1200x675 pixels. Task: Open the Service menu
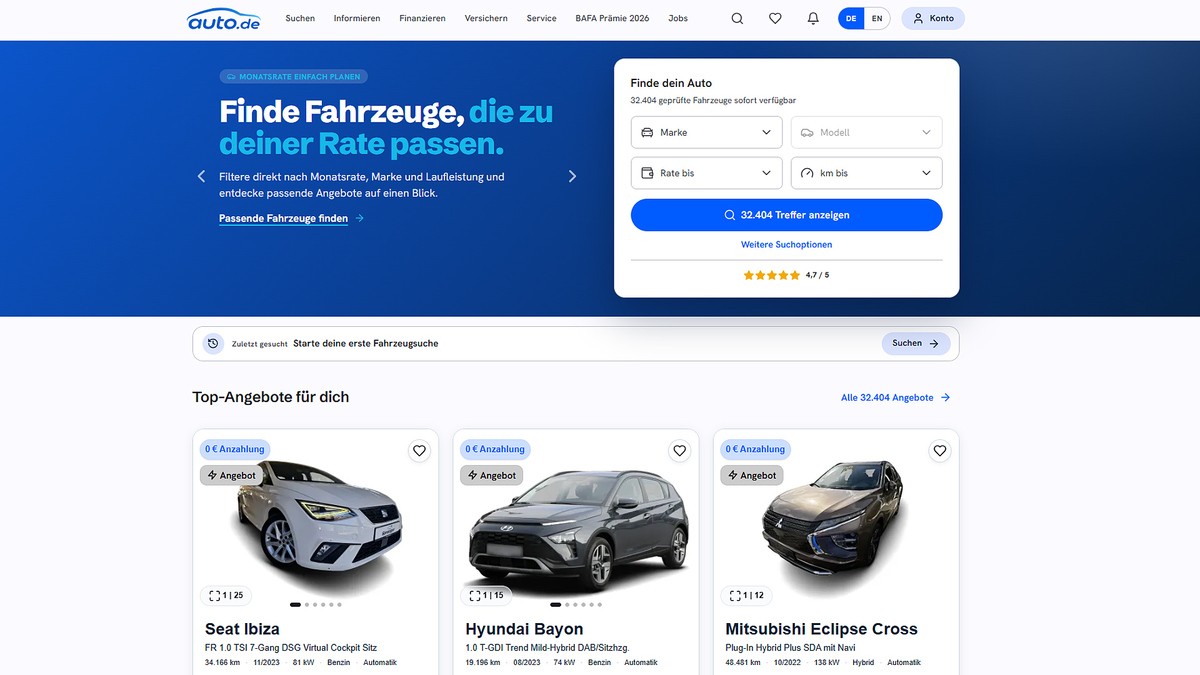(x=542, y=18)
